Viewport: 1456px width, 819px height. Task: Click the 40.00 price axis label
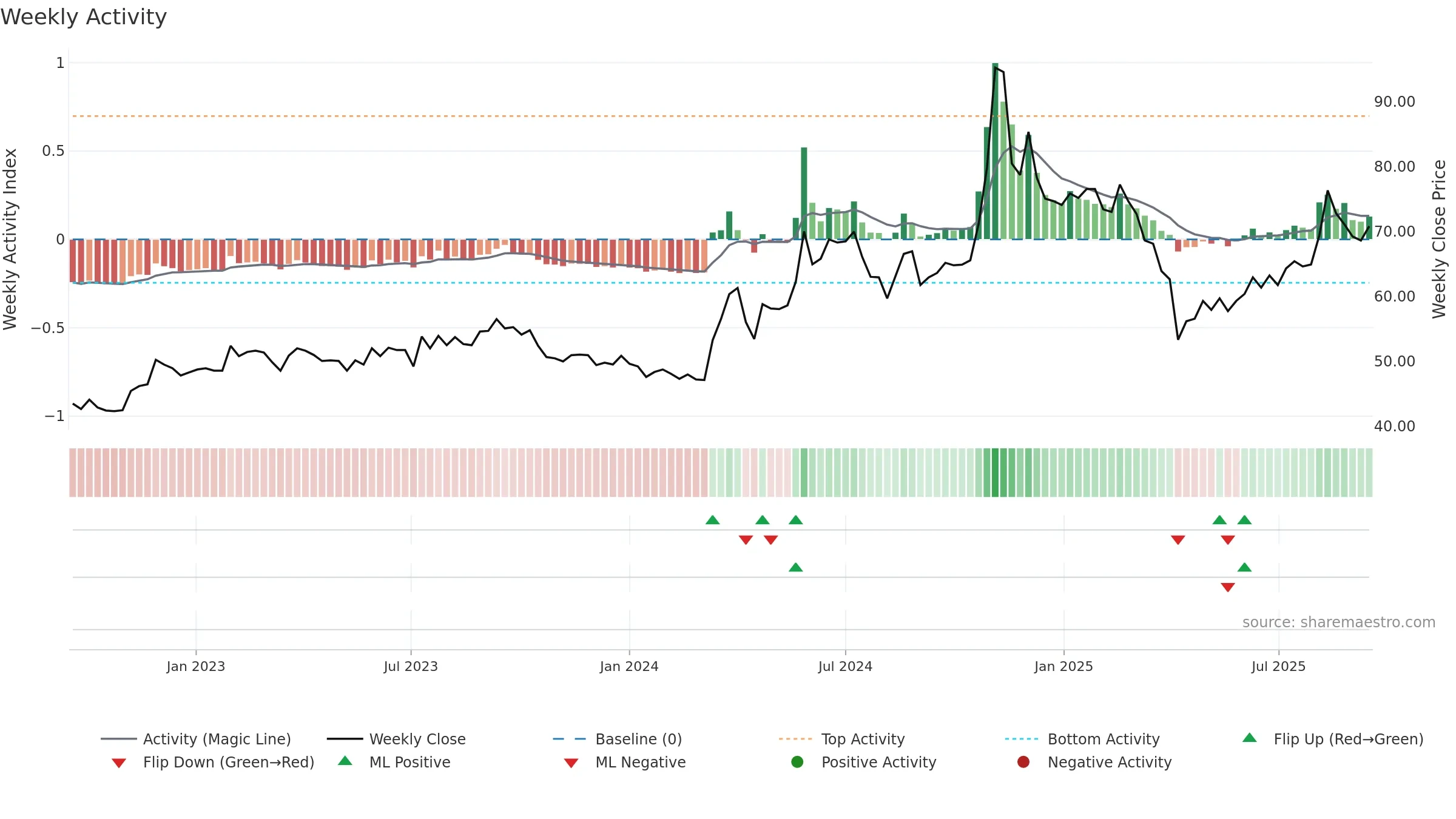click(1395, 426)
